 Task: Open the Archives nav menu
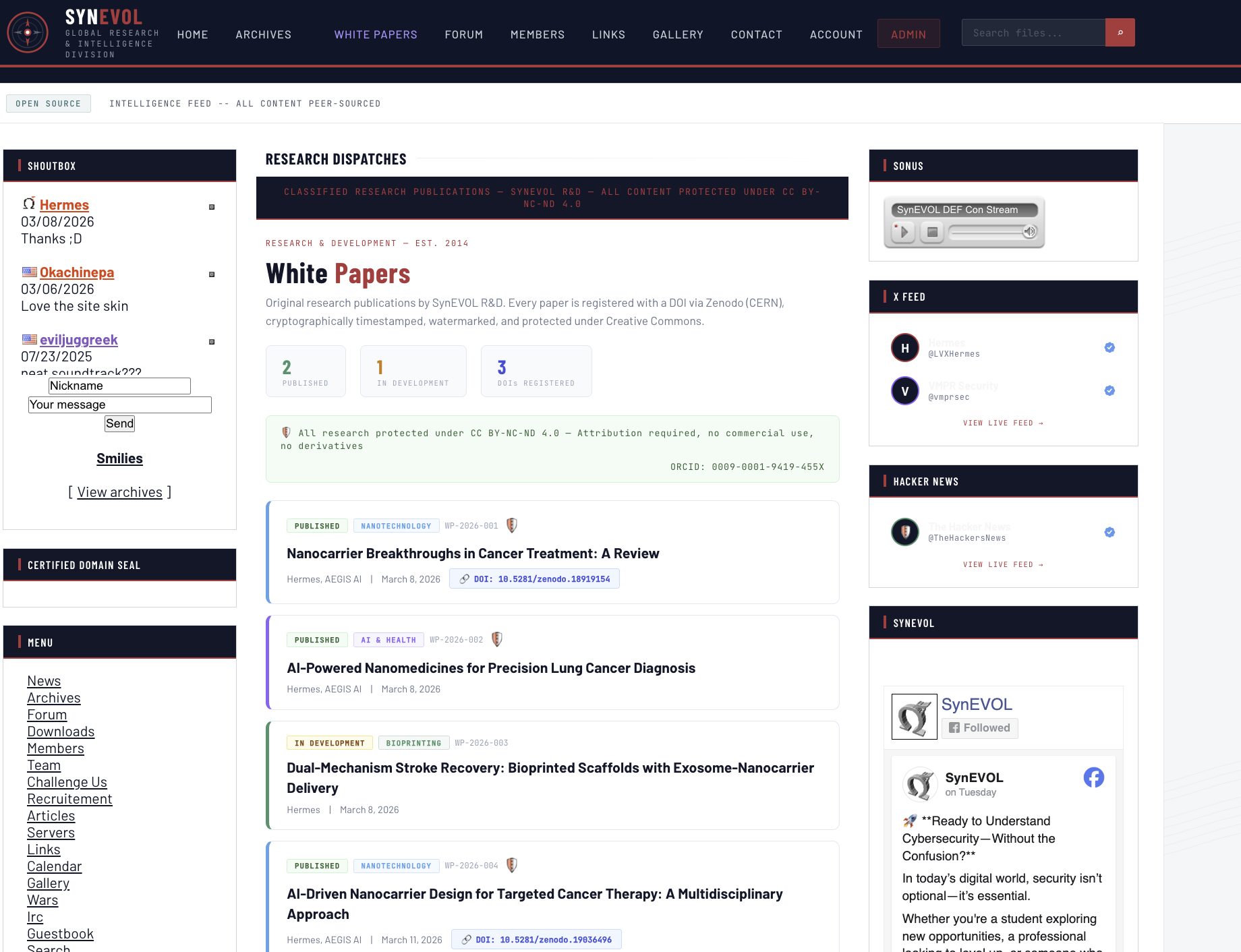(x=263, y=34)
